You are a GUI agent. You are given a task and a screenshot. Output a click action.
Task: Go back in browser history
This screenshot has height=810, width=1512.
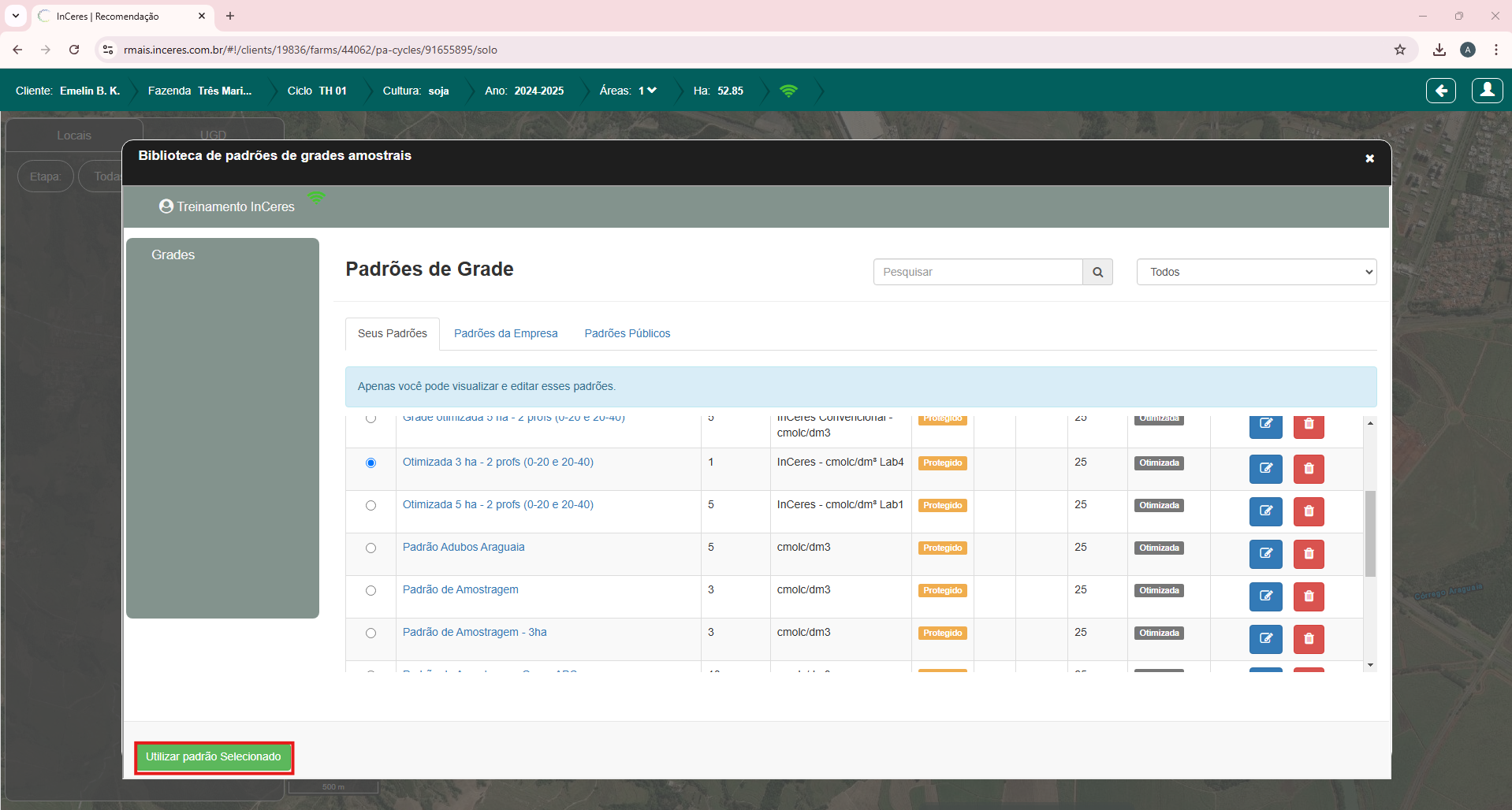pos(17,50)
